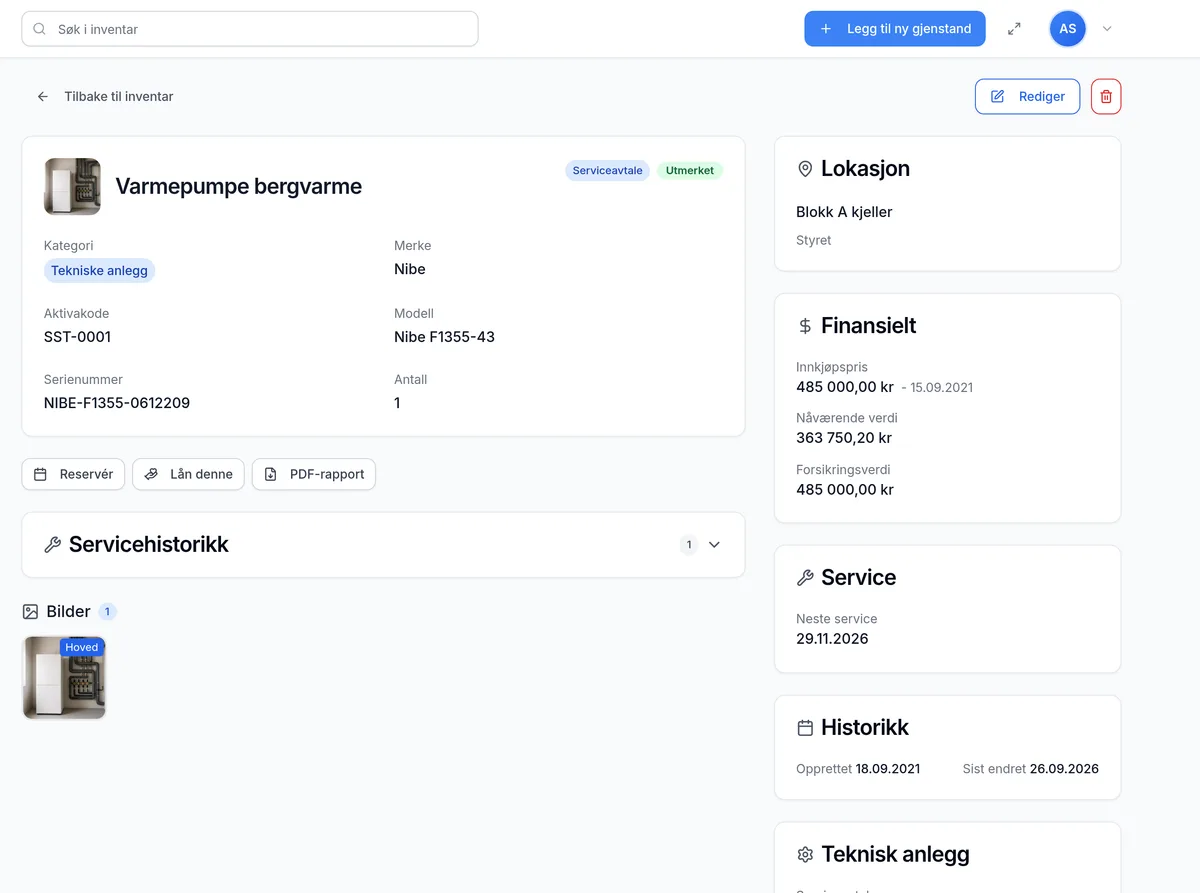Image resolution: width=1200 pixels, height=893 pixels.
Task: Click the Bilder count badge 1
Action: [x=107, y=612]
